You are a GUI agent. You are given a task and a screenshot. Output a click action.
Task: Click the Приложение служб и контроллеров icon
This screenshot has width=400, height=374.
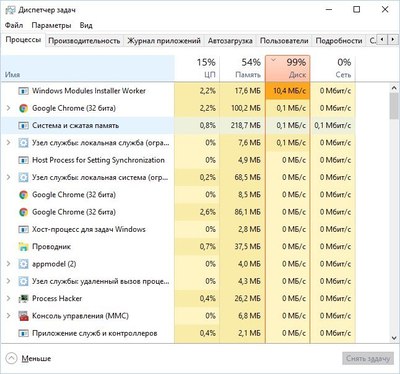[23, 333]
